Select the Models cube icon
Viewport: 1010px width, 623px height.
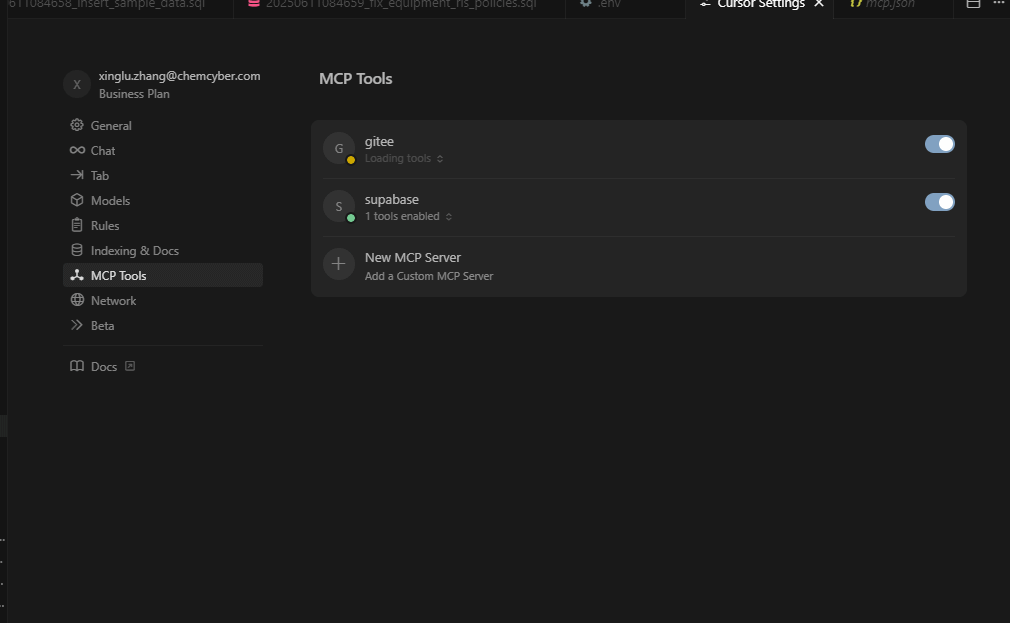[77, 200]
